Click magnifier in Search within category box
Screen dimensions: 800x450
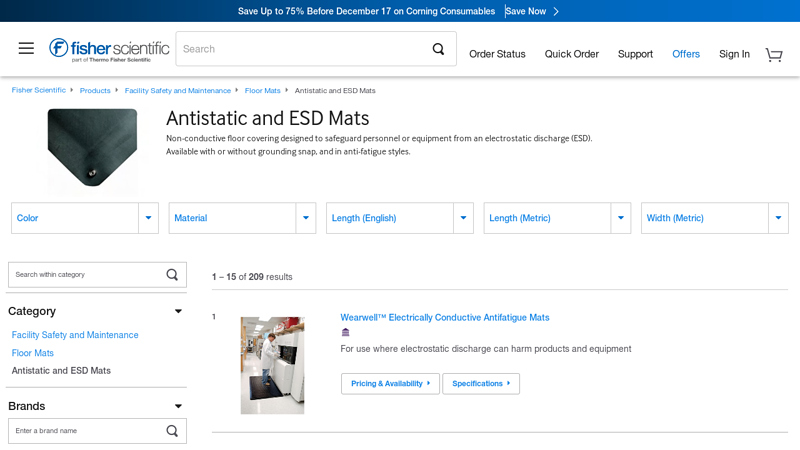click(x=172, y=275)
